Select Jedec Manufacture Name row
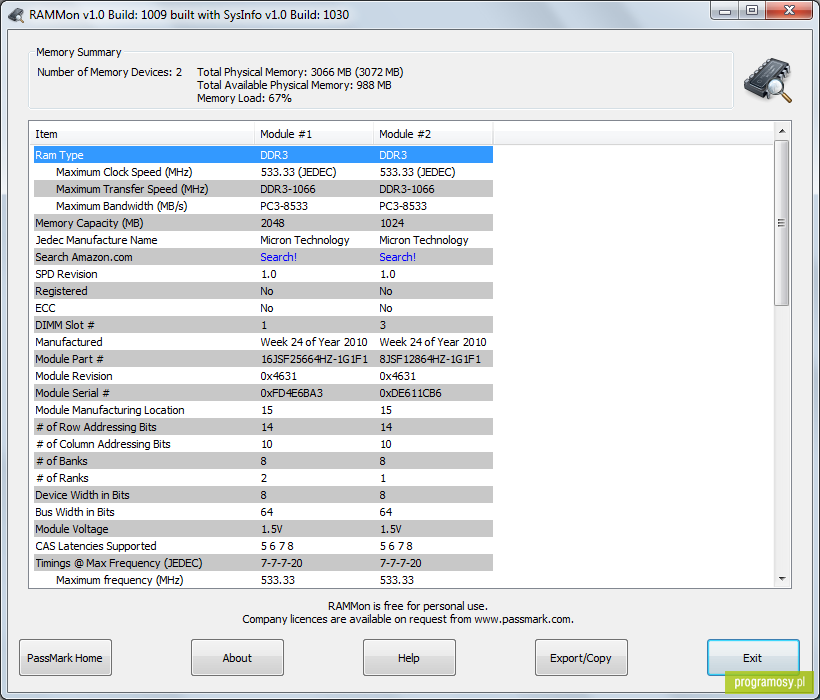The height and width of the screenshot is (700, 820). pyautogui.click(x=264, y=240)
